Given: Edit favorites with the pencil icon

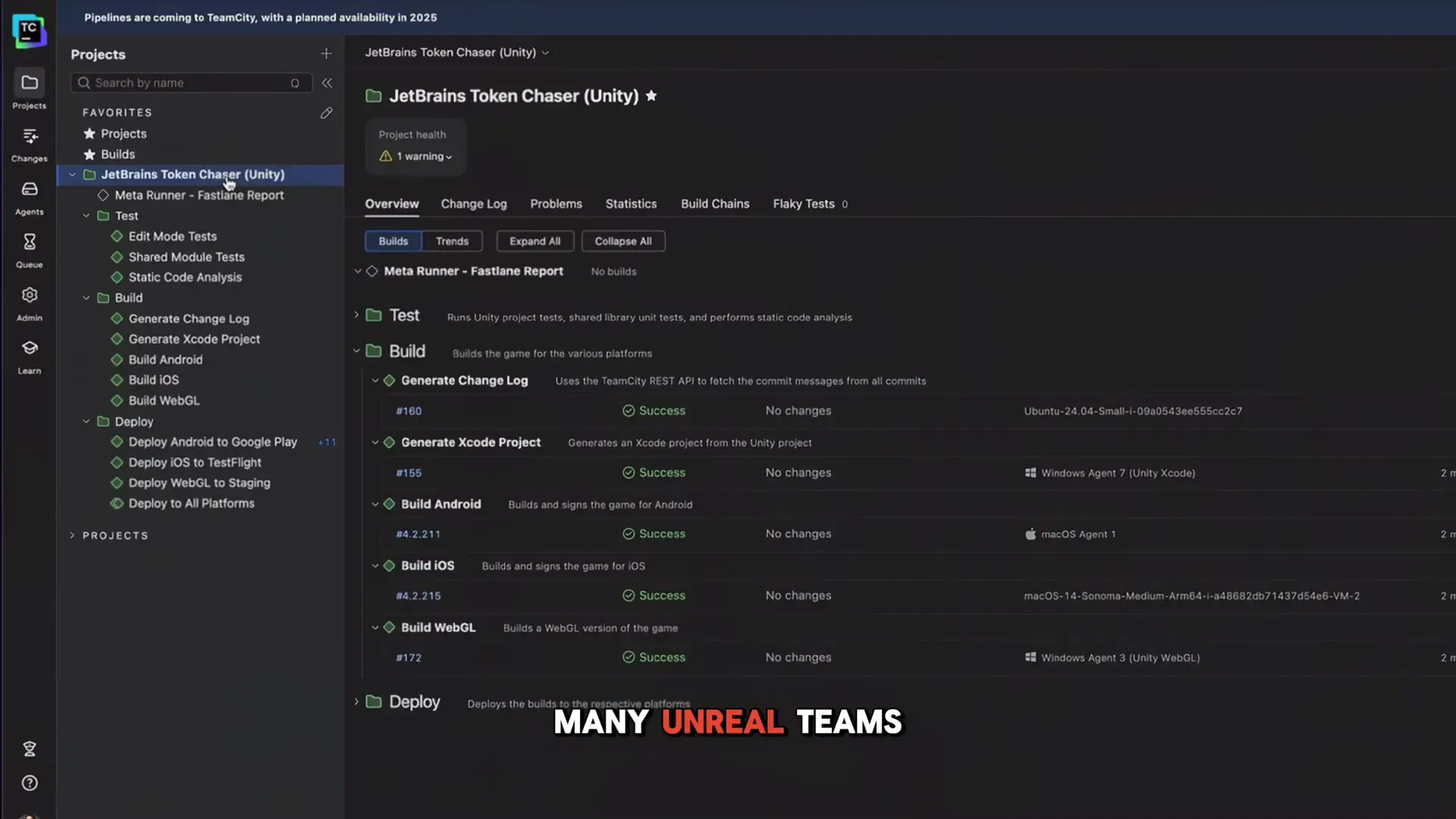Looking at the screenshot, I should (326, 113).
